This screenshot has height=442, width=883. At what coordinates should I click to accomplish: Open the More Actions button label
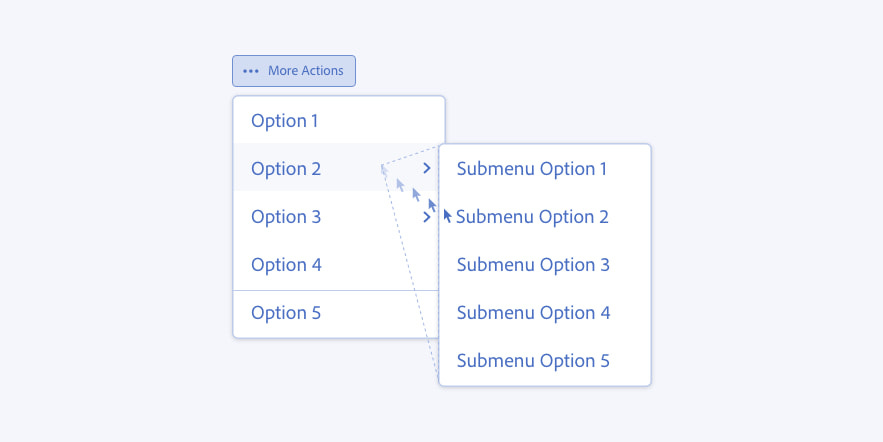coord(305,71)
